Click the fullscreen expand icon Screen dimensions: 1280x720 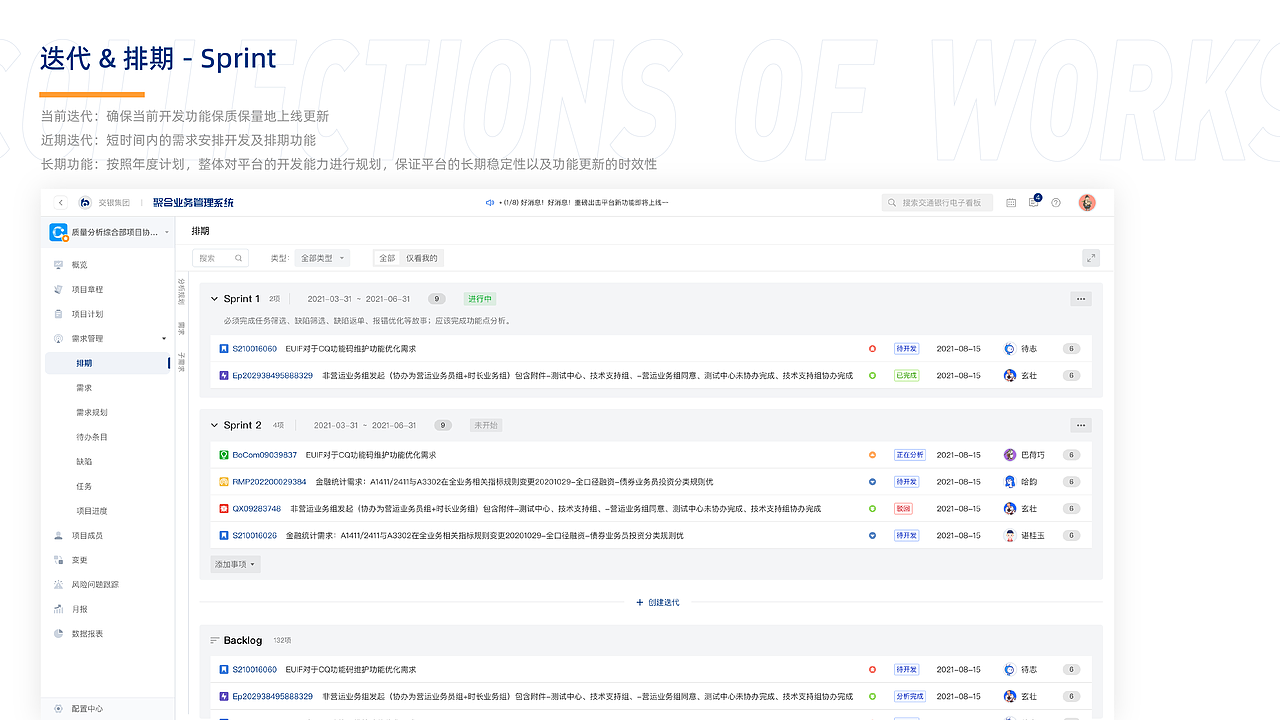pos(1091,258)
